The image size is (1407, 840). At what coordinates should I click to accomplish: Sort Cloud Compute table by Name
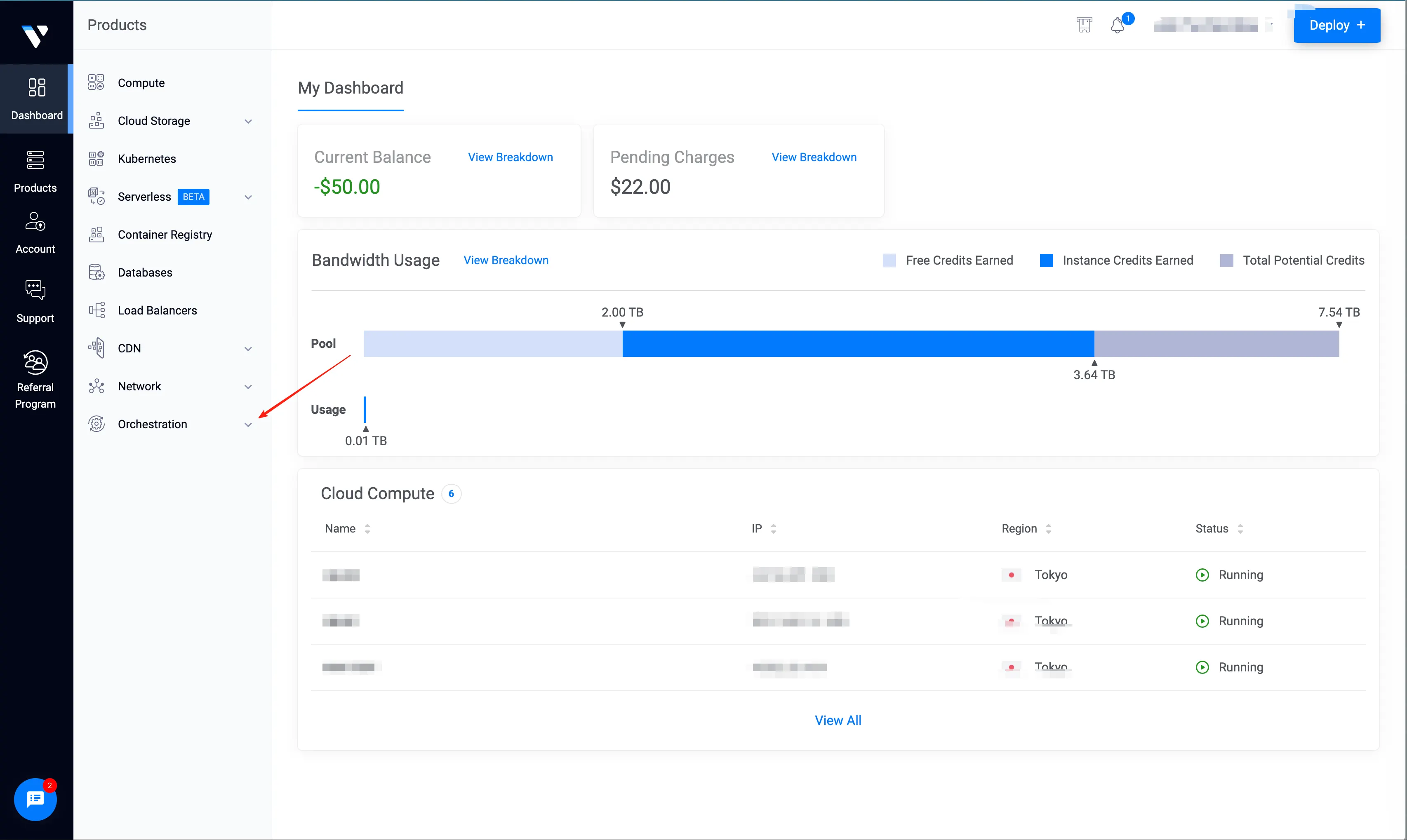pos(367,529)
